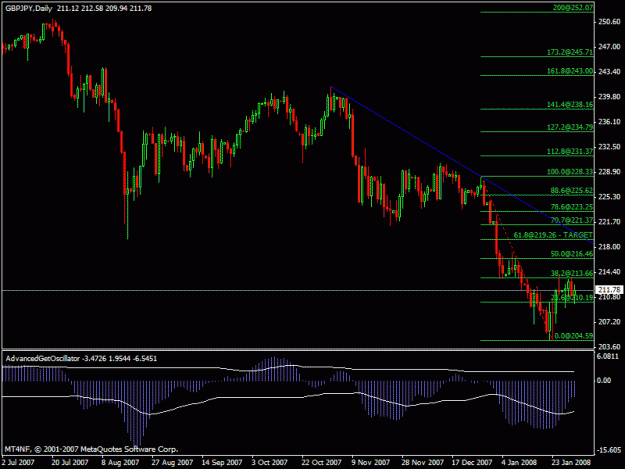Screen dimensions: 625x469
Task: Click the GBPJPY,Daily chart title text
Action: tap(29, 8)
